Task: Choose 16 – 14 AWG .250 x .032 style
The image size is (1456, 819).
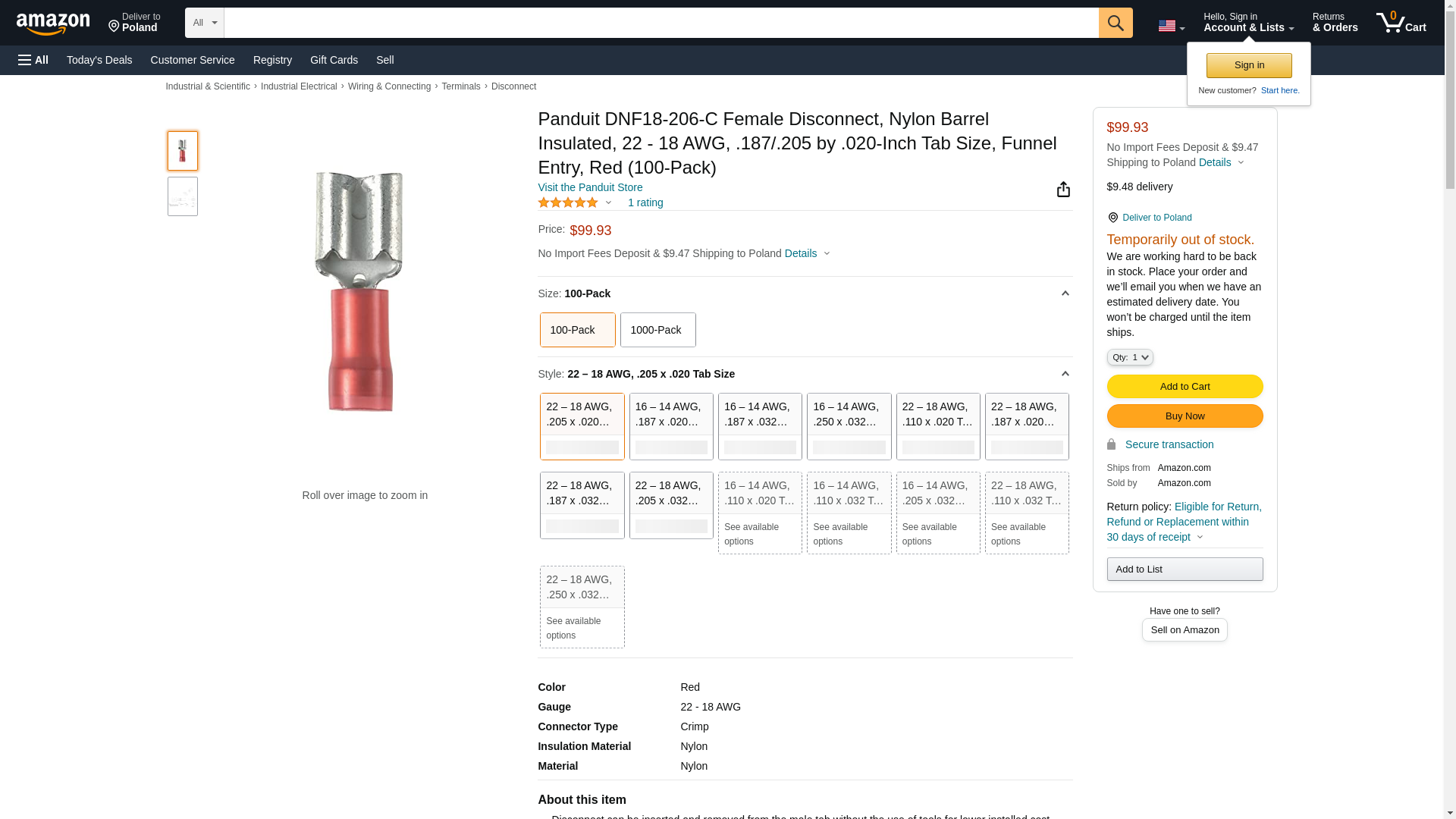Action: tap(849, 425)
